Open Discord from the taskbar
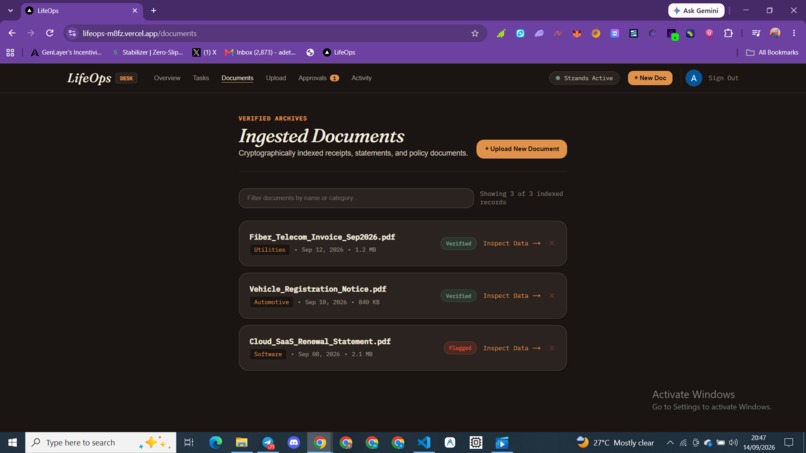The height and width of the screenshot is (453, 806). point(294,442)
